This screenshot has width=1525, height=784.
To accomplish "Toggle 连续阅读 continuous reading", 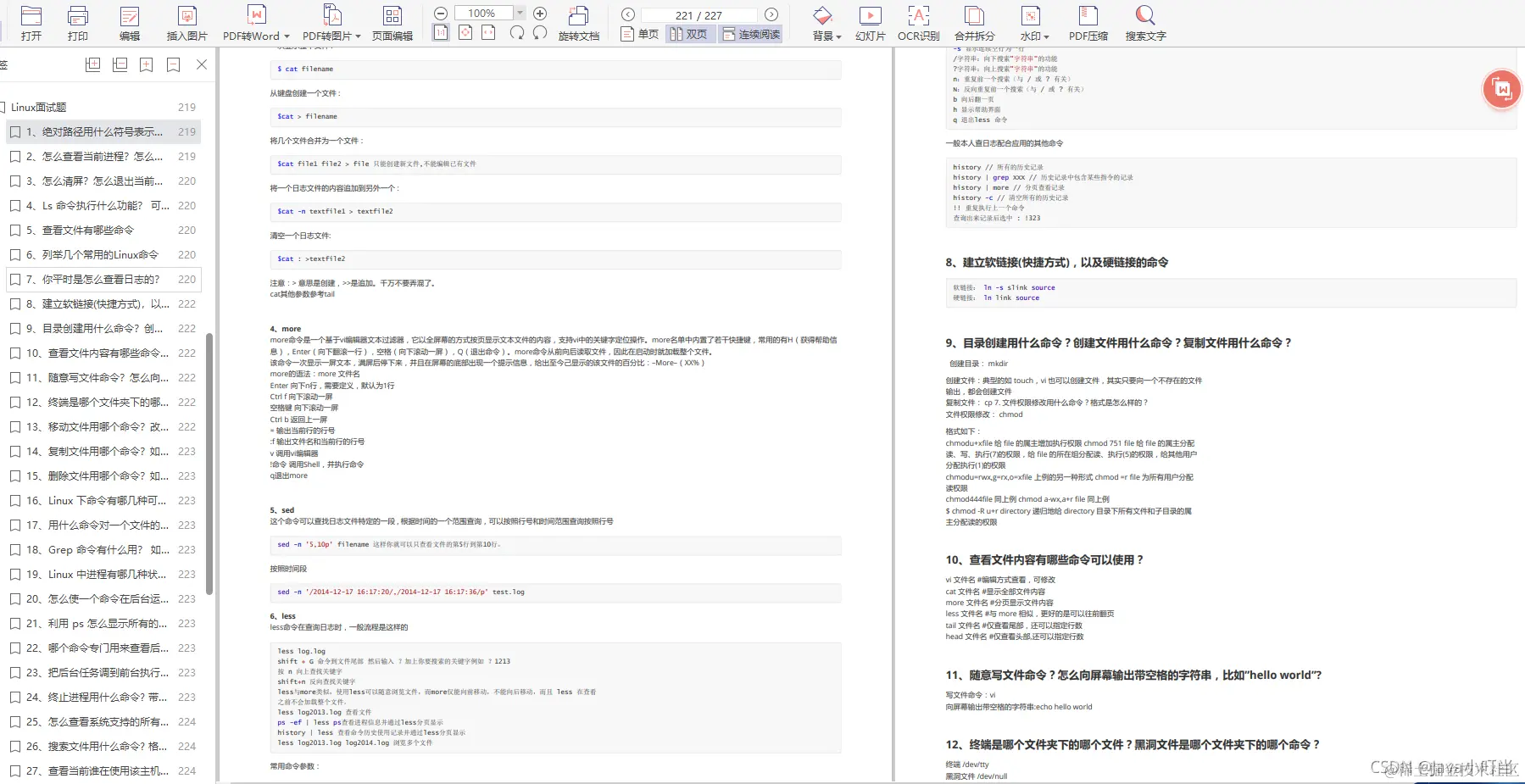I will [751, 34].
